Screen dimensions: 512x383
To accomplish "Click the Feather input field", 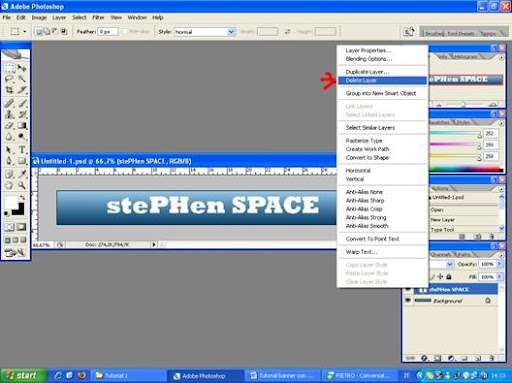I will [108, 32].
